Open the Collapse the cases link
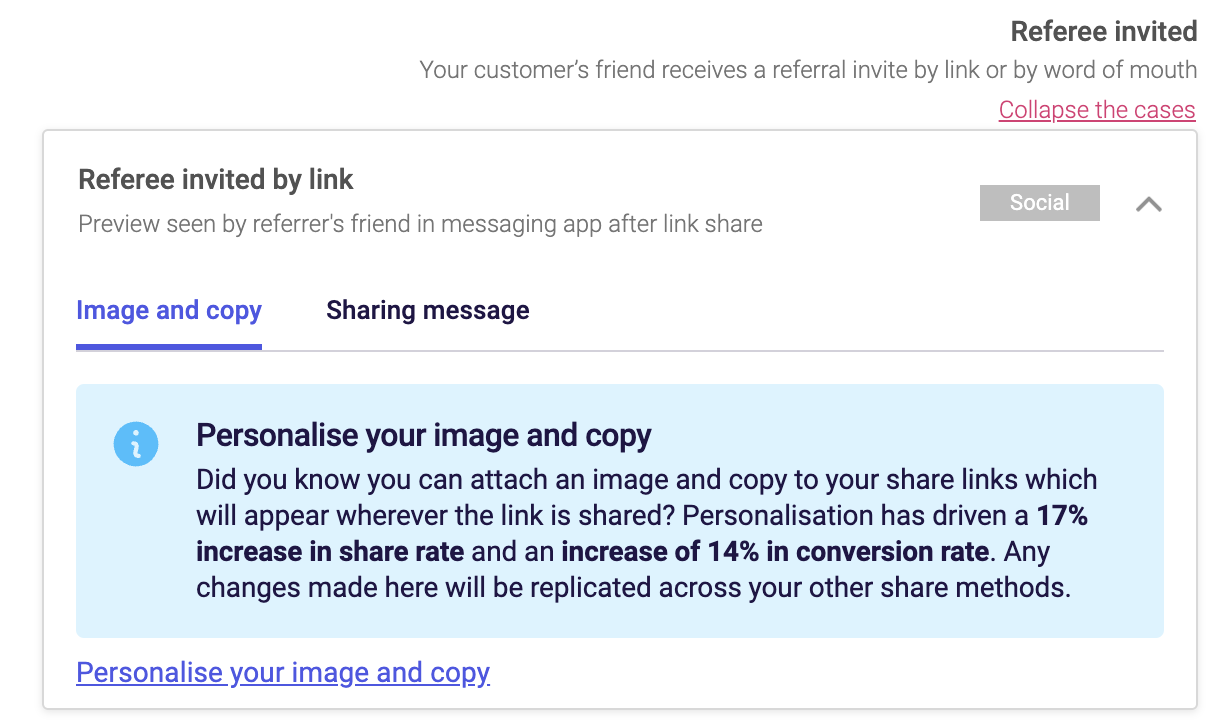Image resolution: width=1224 pixels, height=724 pixels. click(1097, 109)
